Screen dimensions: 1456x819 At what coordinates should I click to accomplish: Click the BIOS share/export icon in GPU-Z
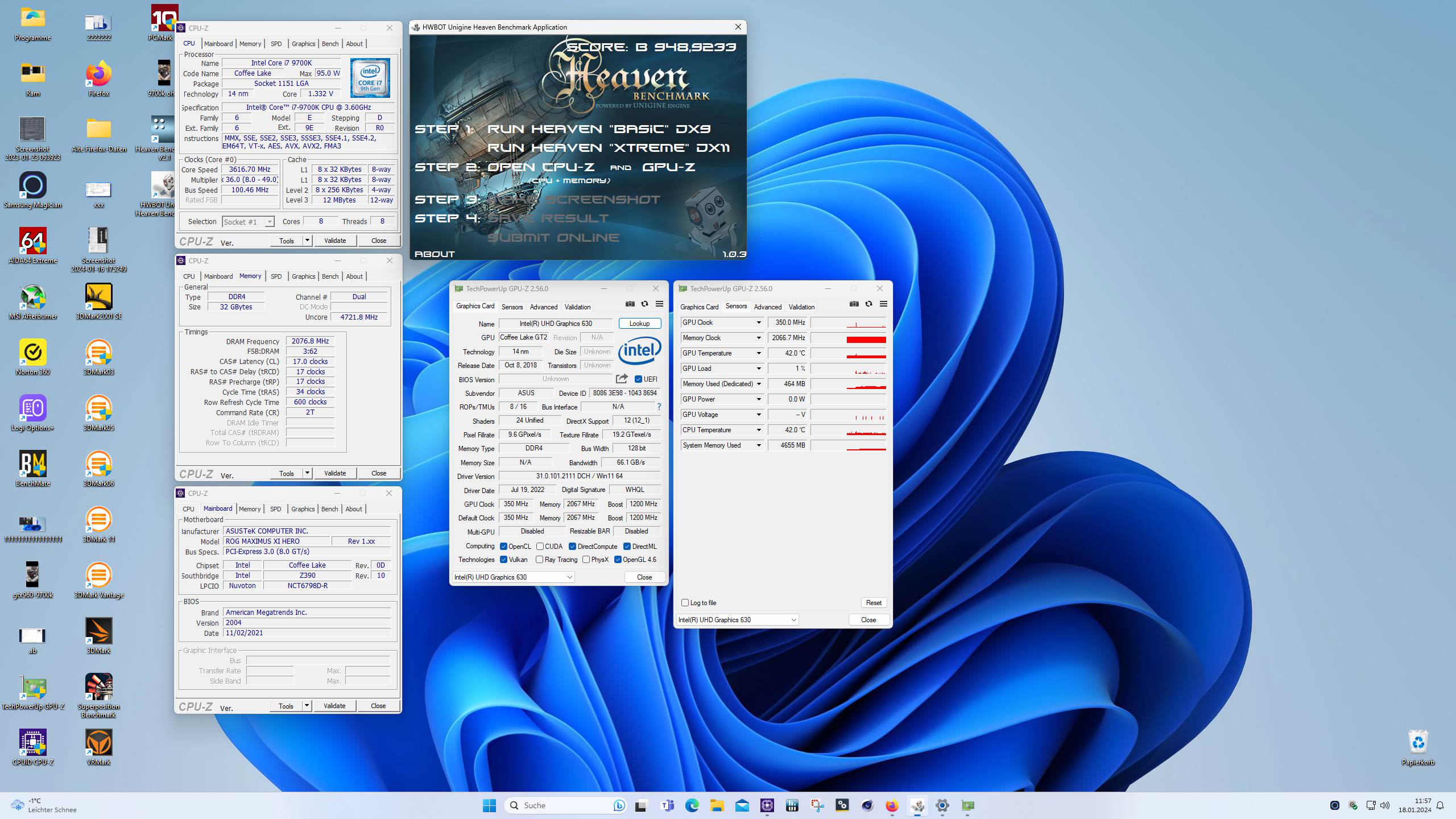point(622,379)
